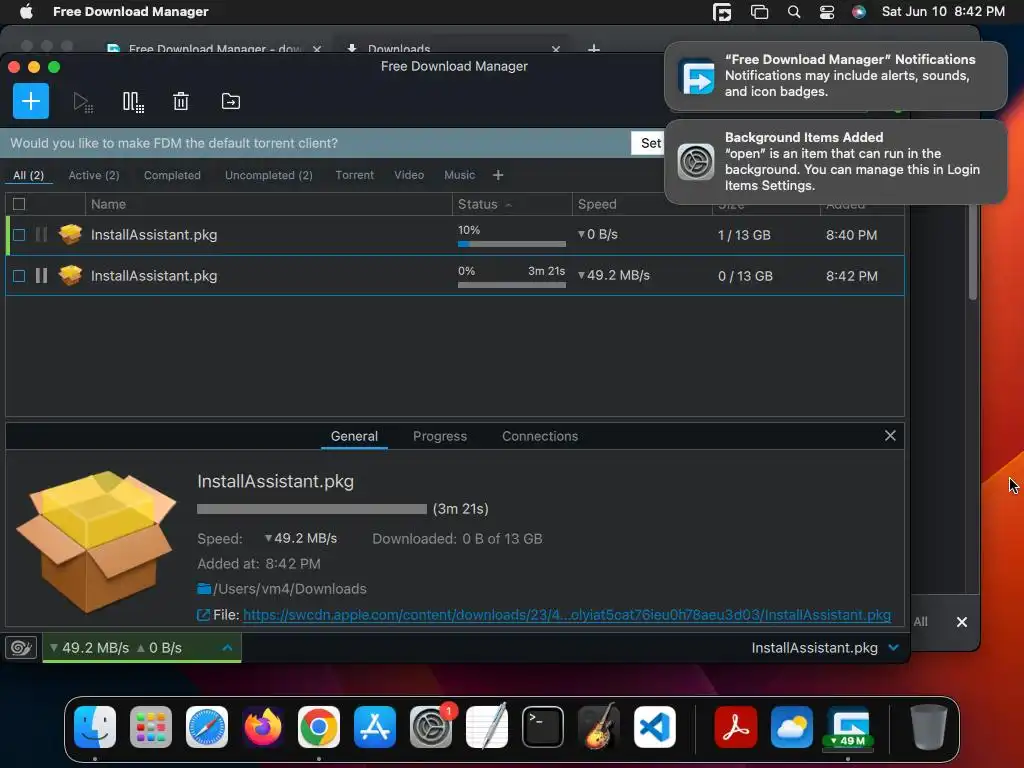Image resolution: width=1024 pixels, height=768 pixels.
Task: Open the Apple menu
Action: (x=26, y=11)
